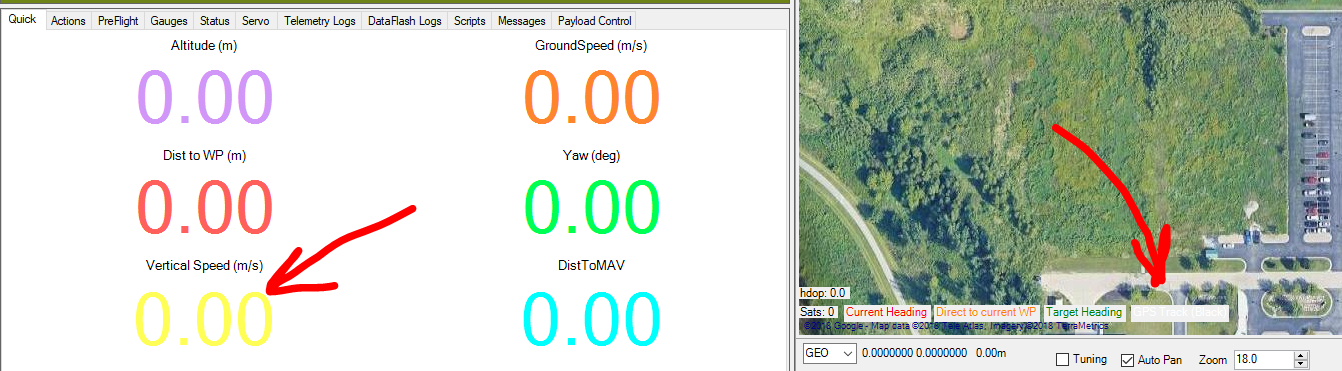Screen dimensions: 1342x371
Task: Click the Zoom value field showing 18.0
Action: pyautogui.click(x=1263, y=359)
